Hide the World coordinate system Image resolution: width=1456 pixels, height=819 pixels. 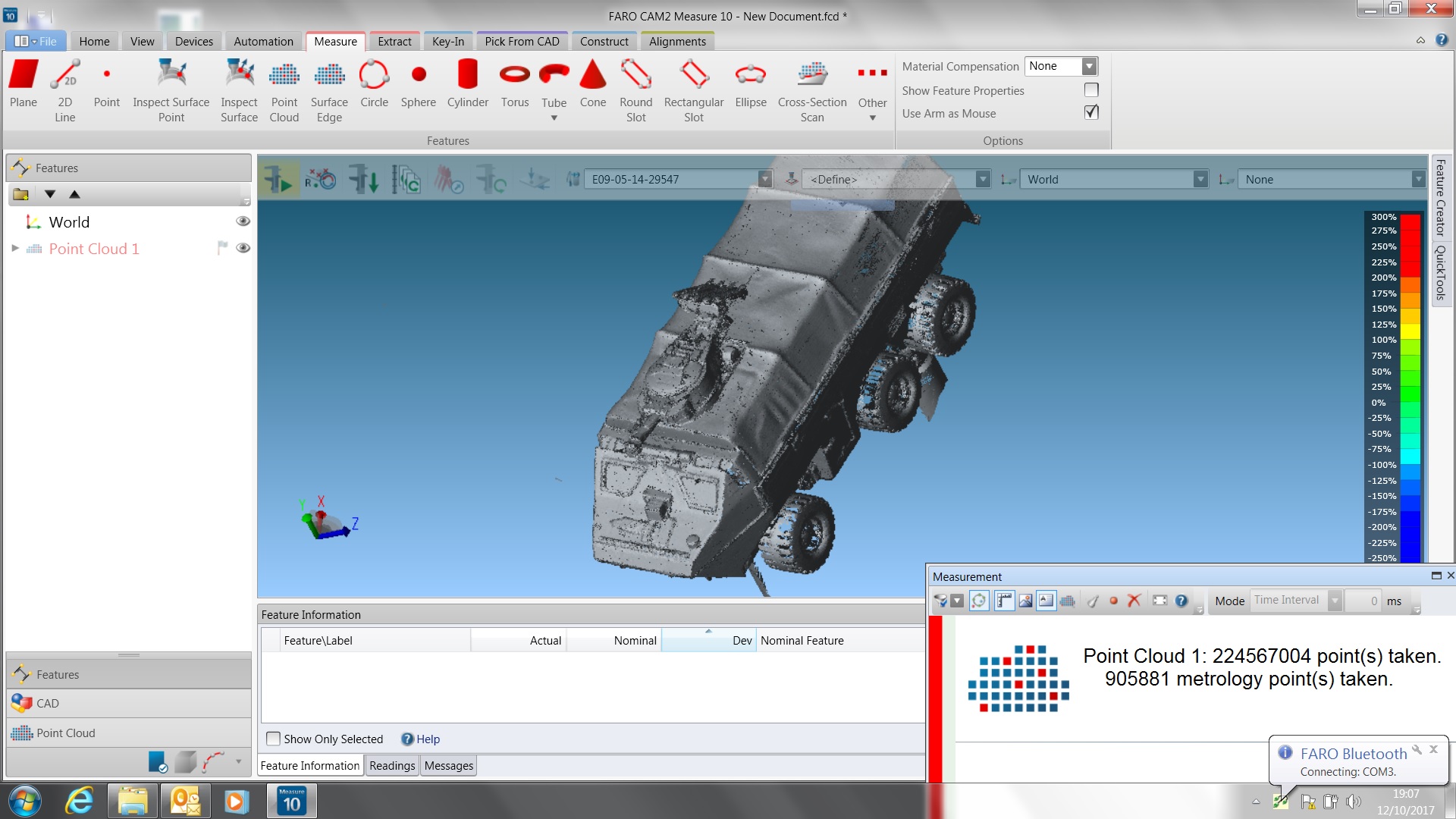[243, 221]
